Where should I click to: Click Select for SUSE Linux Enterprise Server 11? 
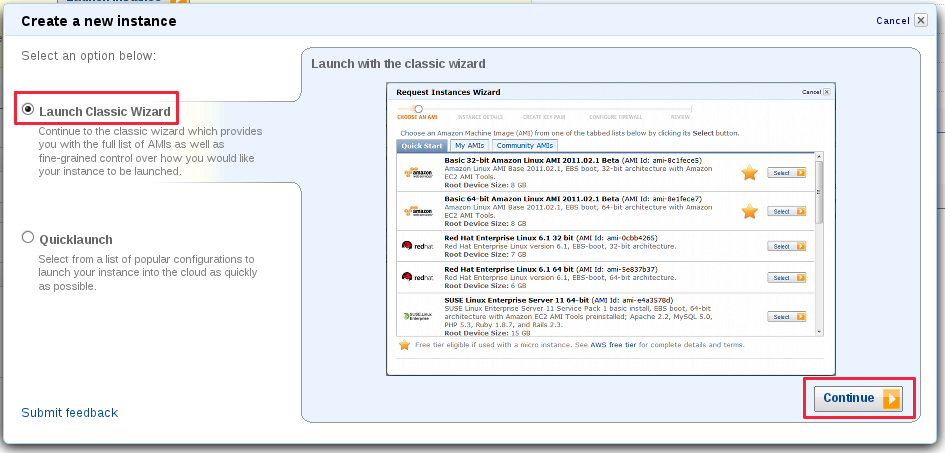[786, 317]
